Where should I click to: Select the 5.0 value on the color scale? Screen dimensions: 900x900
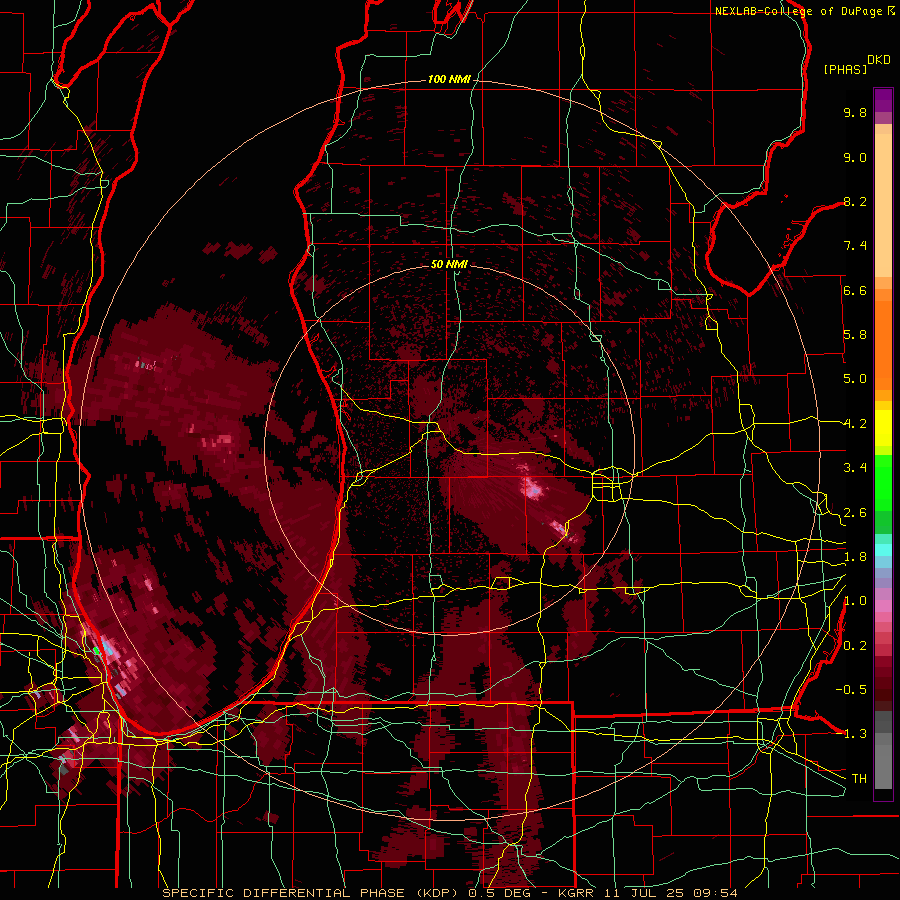[x=855, y=379]
